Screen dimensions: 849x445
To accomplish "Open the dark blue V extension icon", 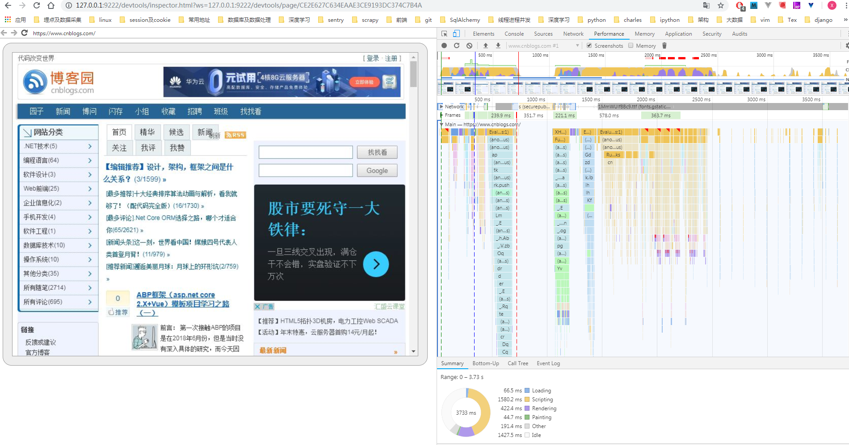I will [x=811, y=5].
